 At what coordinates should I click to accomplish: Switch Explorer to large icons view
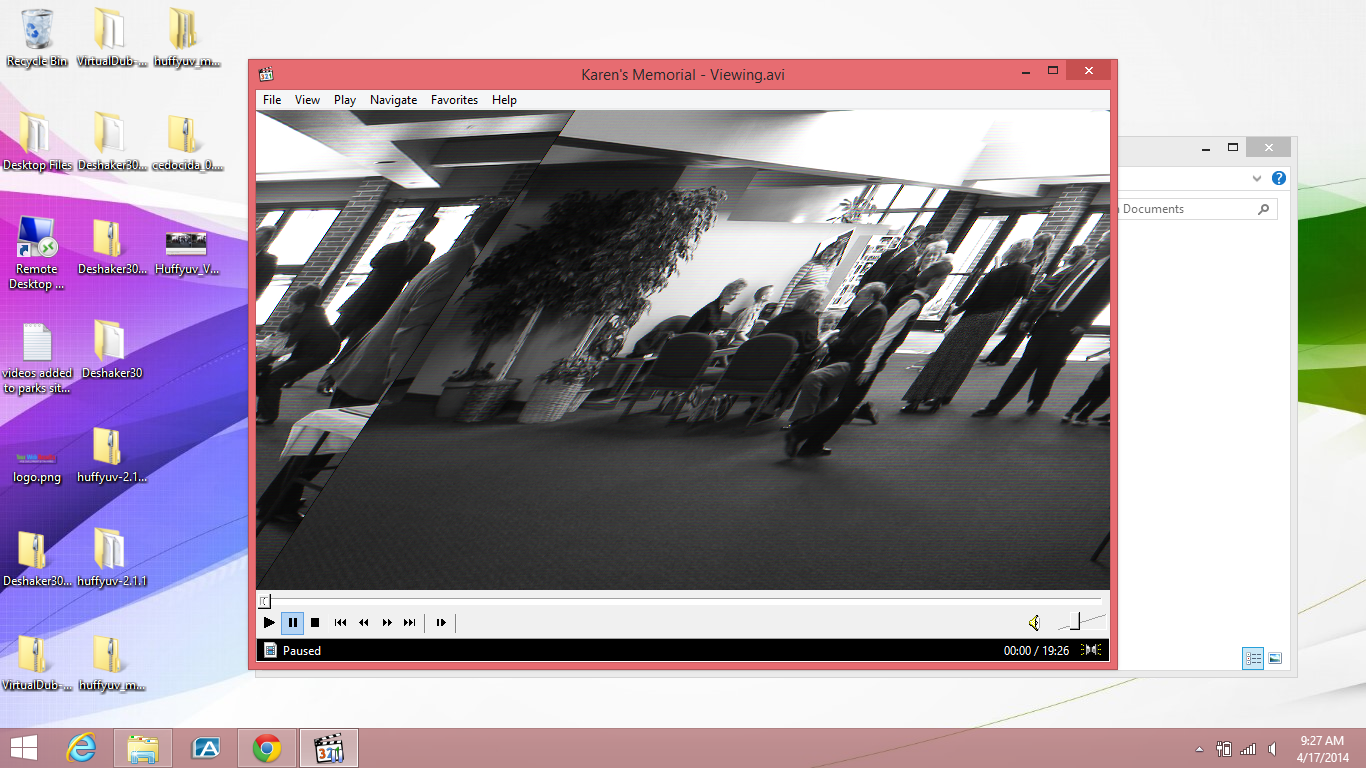(x=1275, y=658)
